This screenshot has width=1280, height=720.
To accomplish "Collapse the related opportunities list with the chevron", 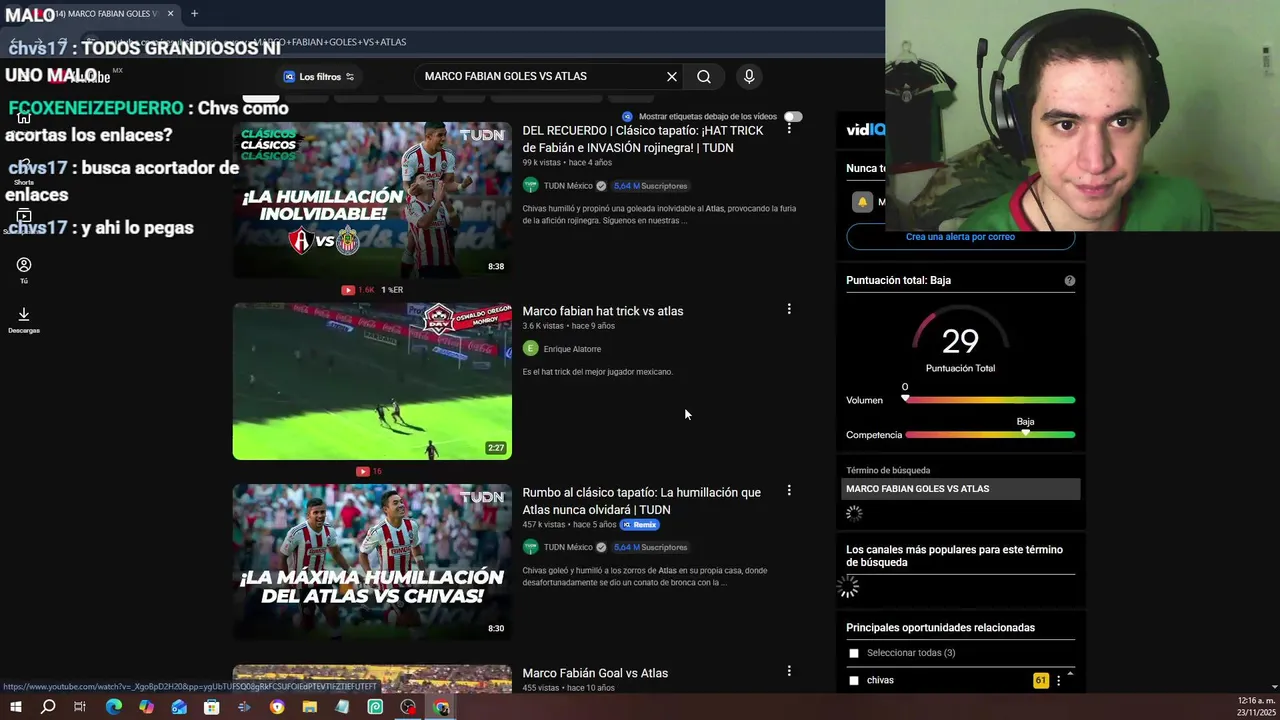I will (x=1070, y=674).
